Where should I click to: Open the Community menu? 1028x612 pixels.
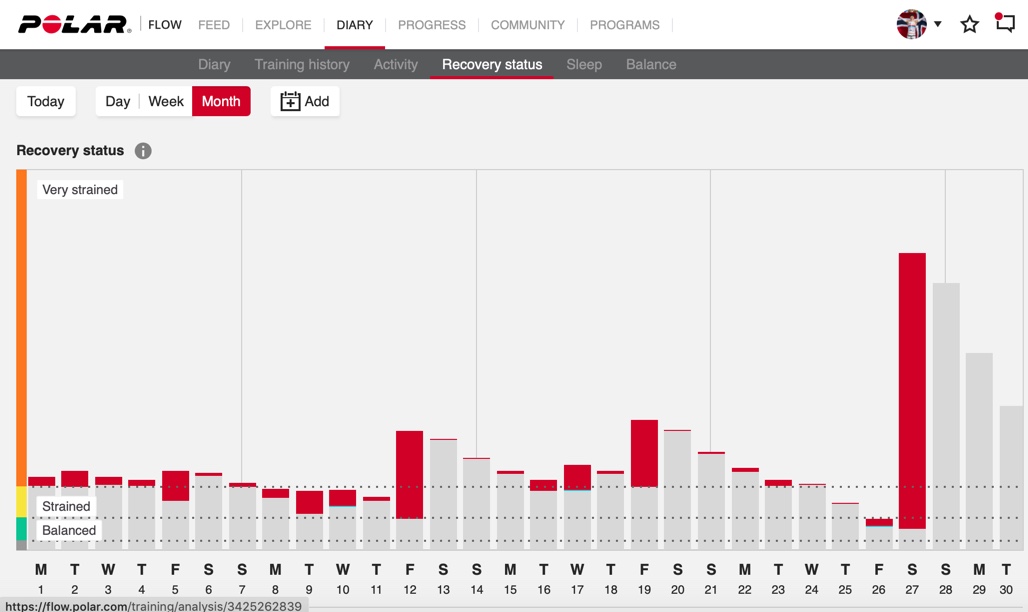[528, 24]
